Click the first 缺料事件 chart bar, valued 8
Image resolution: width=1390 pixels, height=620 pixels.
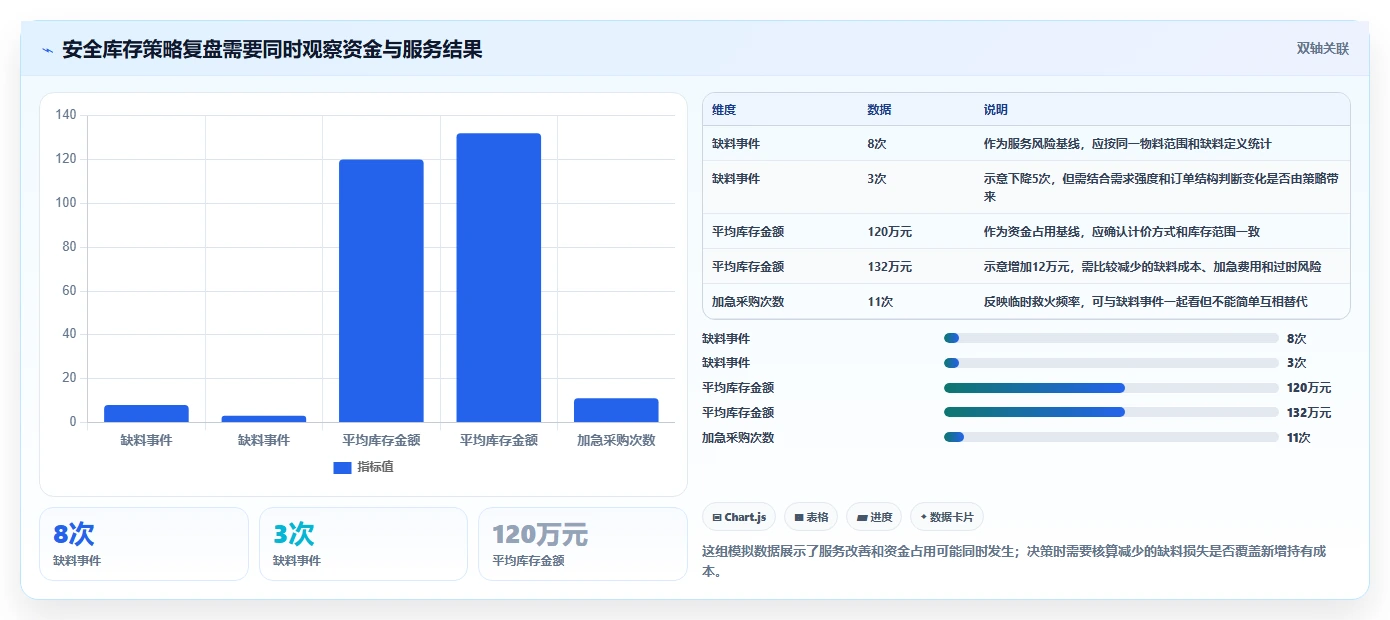pos(146,413)
